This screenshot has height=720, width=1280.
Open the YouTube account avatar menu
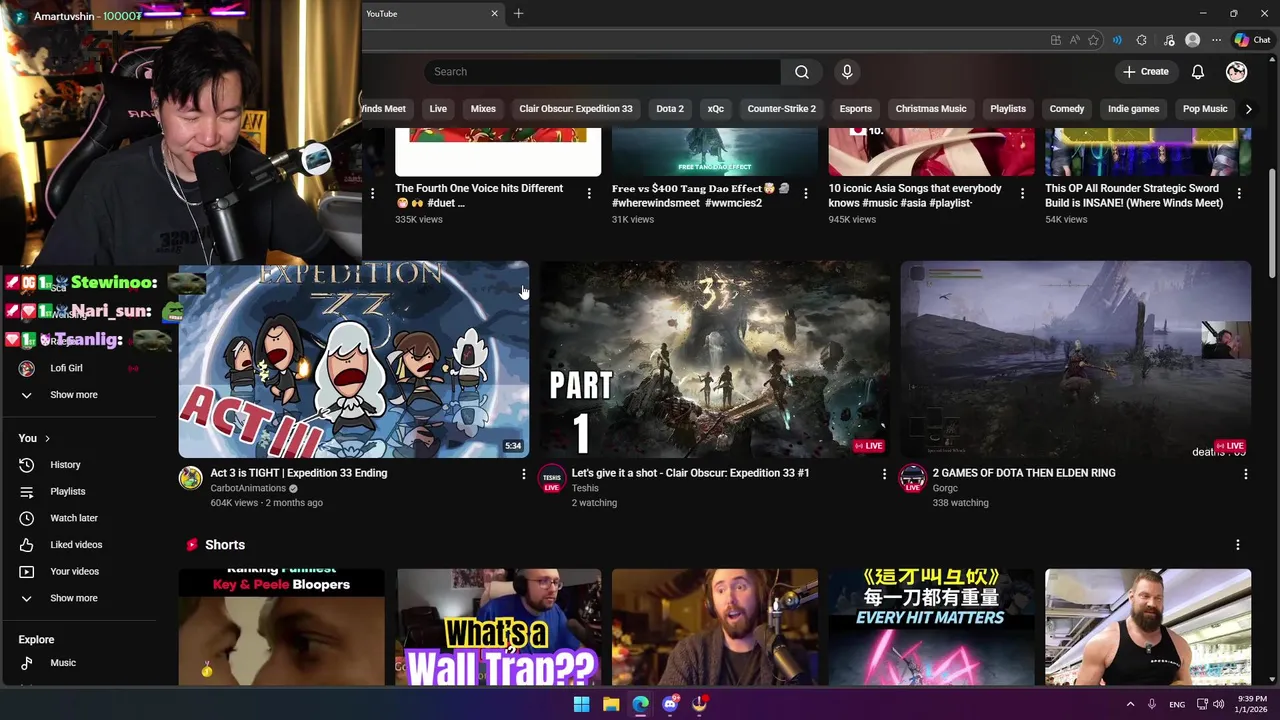[1237, 72]
